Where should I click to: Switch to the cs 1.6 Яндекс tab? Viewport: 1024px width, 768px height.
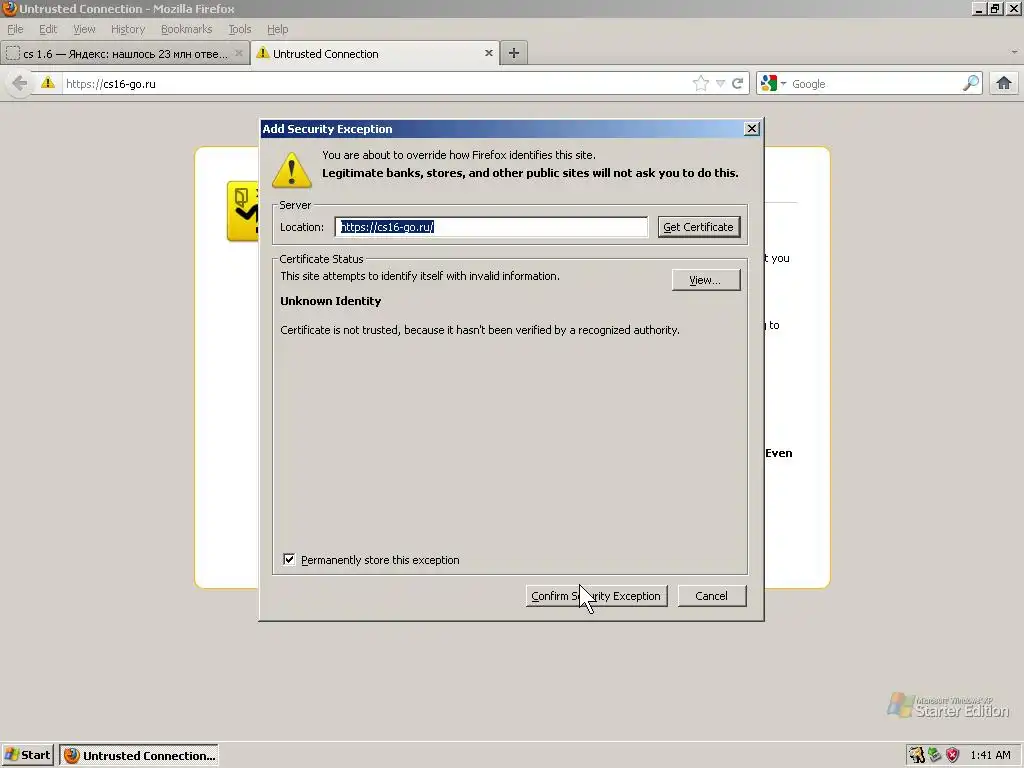124,54
